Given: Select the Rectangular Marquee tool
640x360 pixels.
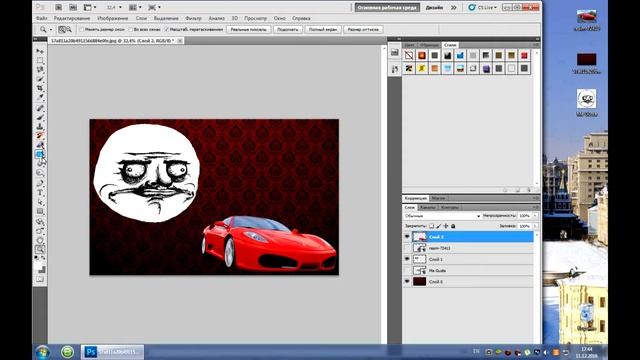Looking at the screenshot, I should click(x=40, y=60).
